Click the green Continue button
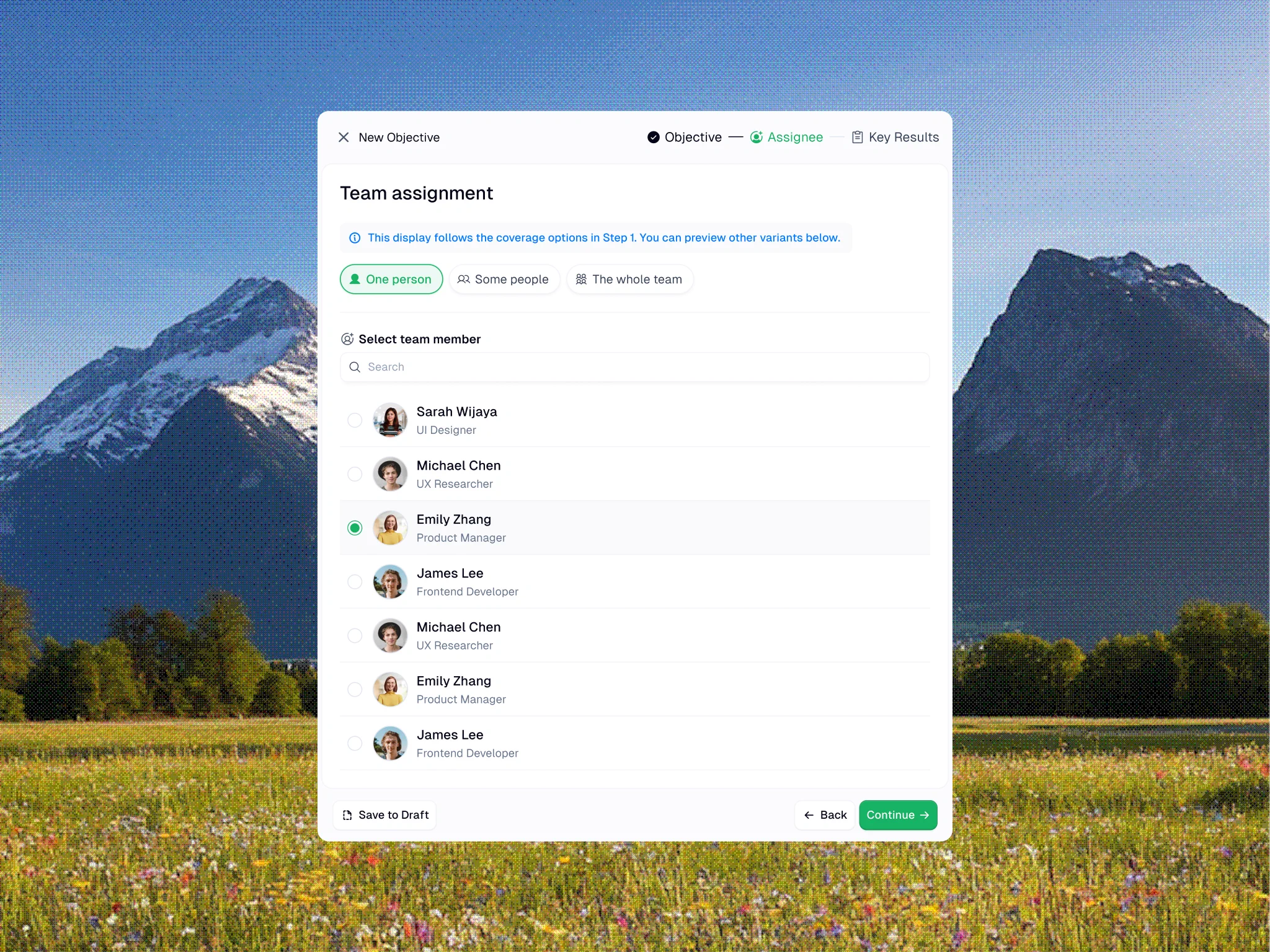 (x=898, y=815)
